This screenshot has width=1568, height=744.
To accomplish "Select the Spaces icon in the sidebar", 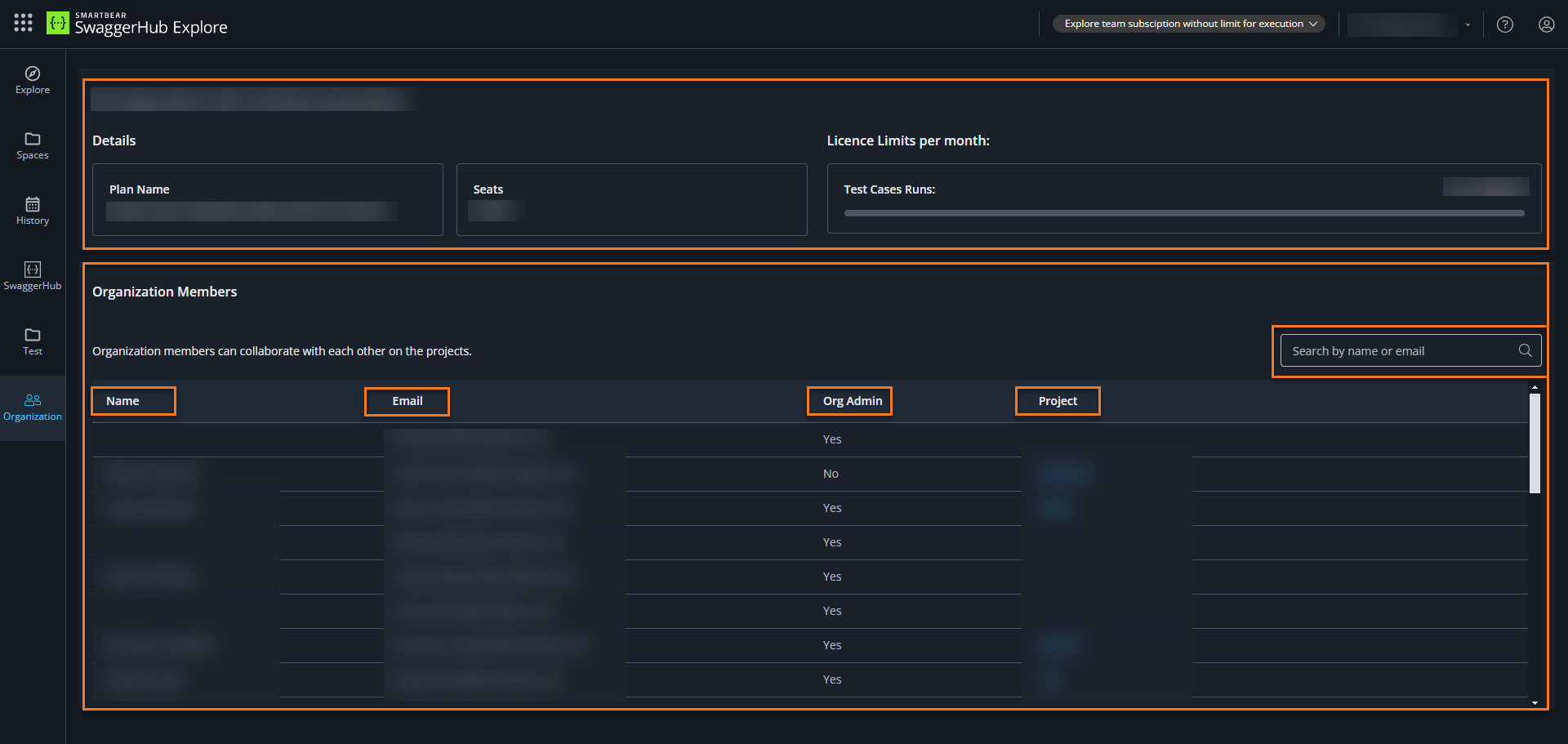I will [x=33, y=145].
